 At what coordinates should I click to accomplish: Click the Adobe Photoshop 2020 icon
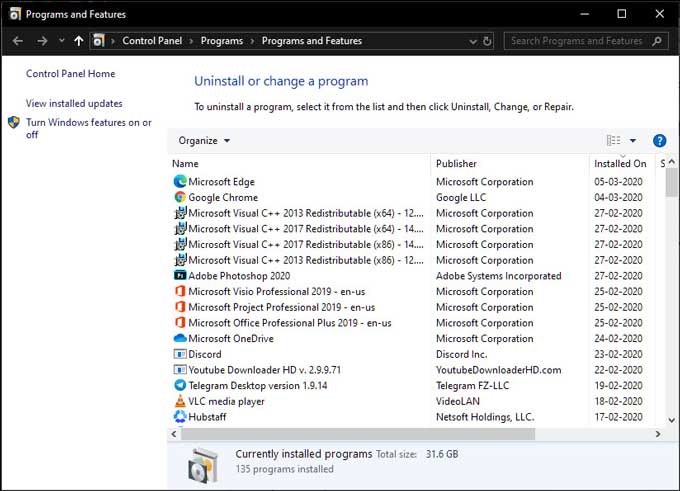pos(180,275)
